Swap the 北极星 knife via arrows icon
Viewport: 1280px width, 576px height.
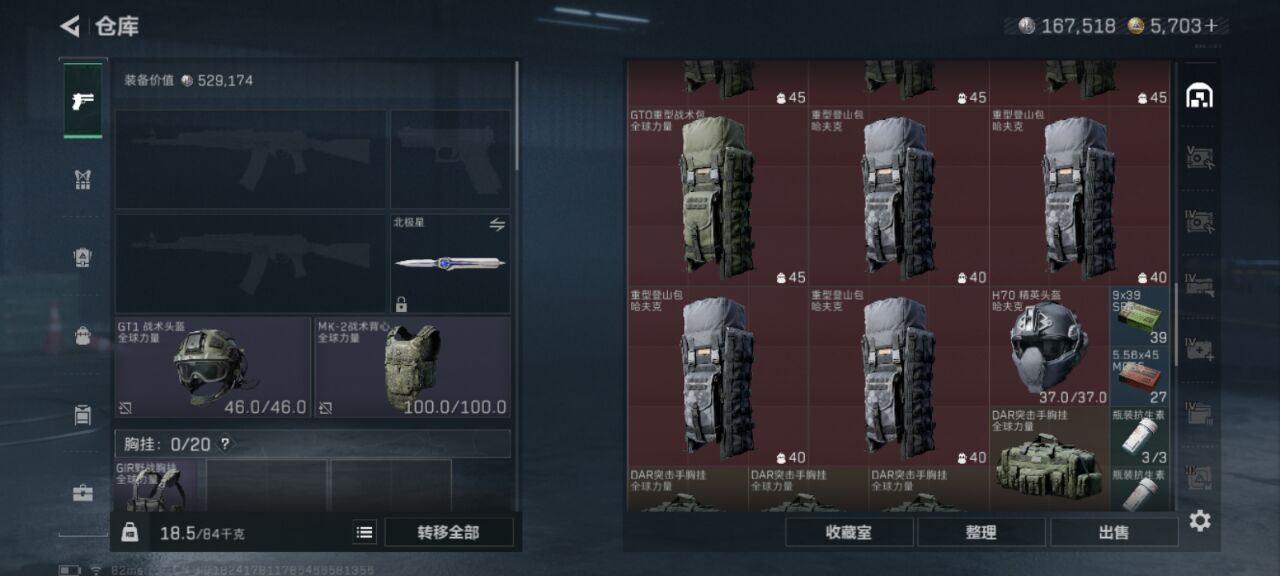coord(497,225)
